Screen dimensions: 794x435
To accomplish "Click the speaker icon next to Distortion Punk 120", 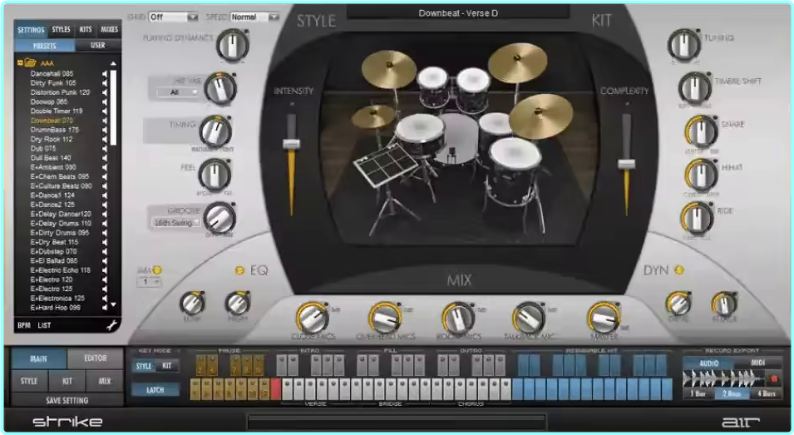I will (105, 93).
